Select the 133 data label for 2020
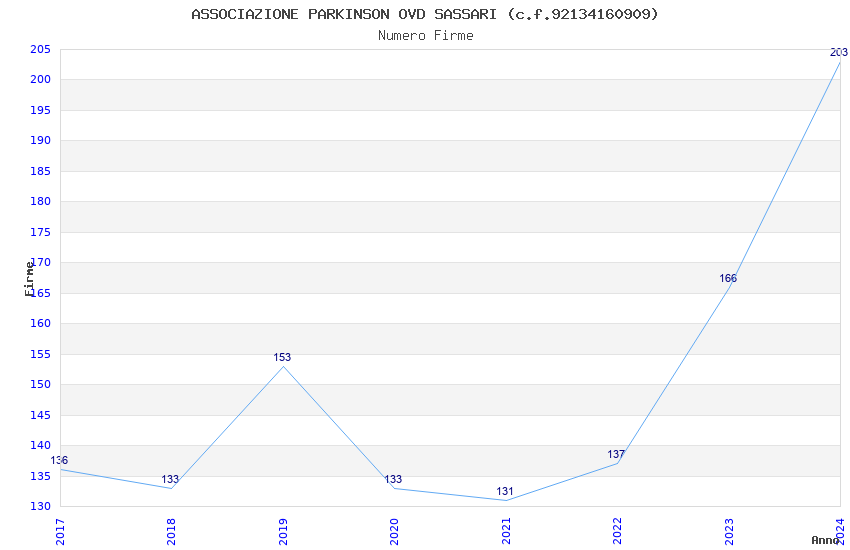The height and width of the screenshot is (550, 850). (393, 480)
